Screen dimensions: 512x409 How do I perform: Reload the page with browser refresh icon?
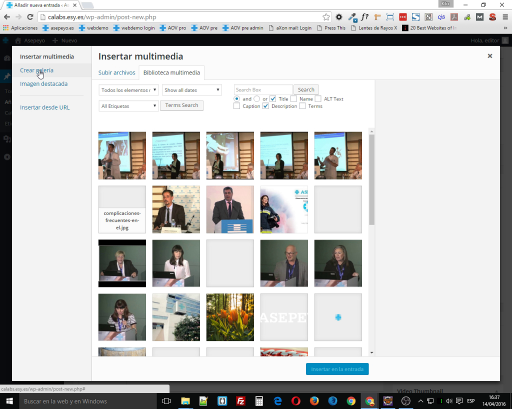[x=30, y=17]
